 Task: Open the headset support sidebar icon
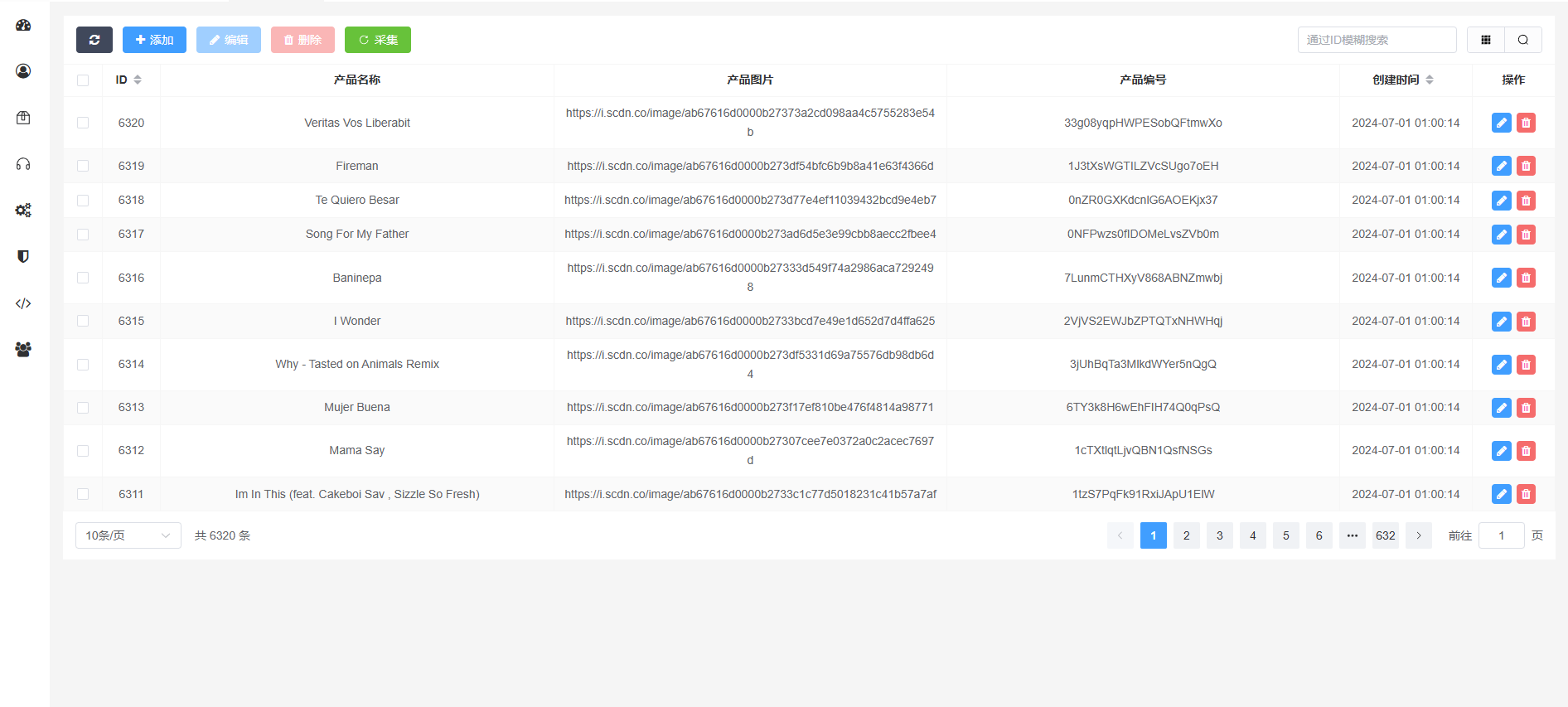click(x=23, y=164)
